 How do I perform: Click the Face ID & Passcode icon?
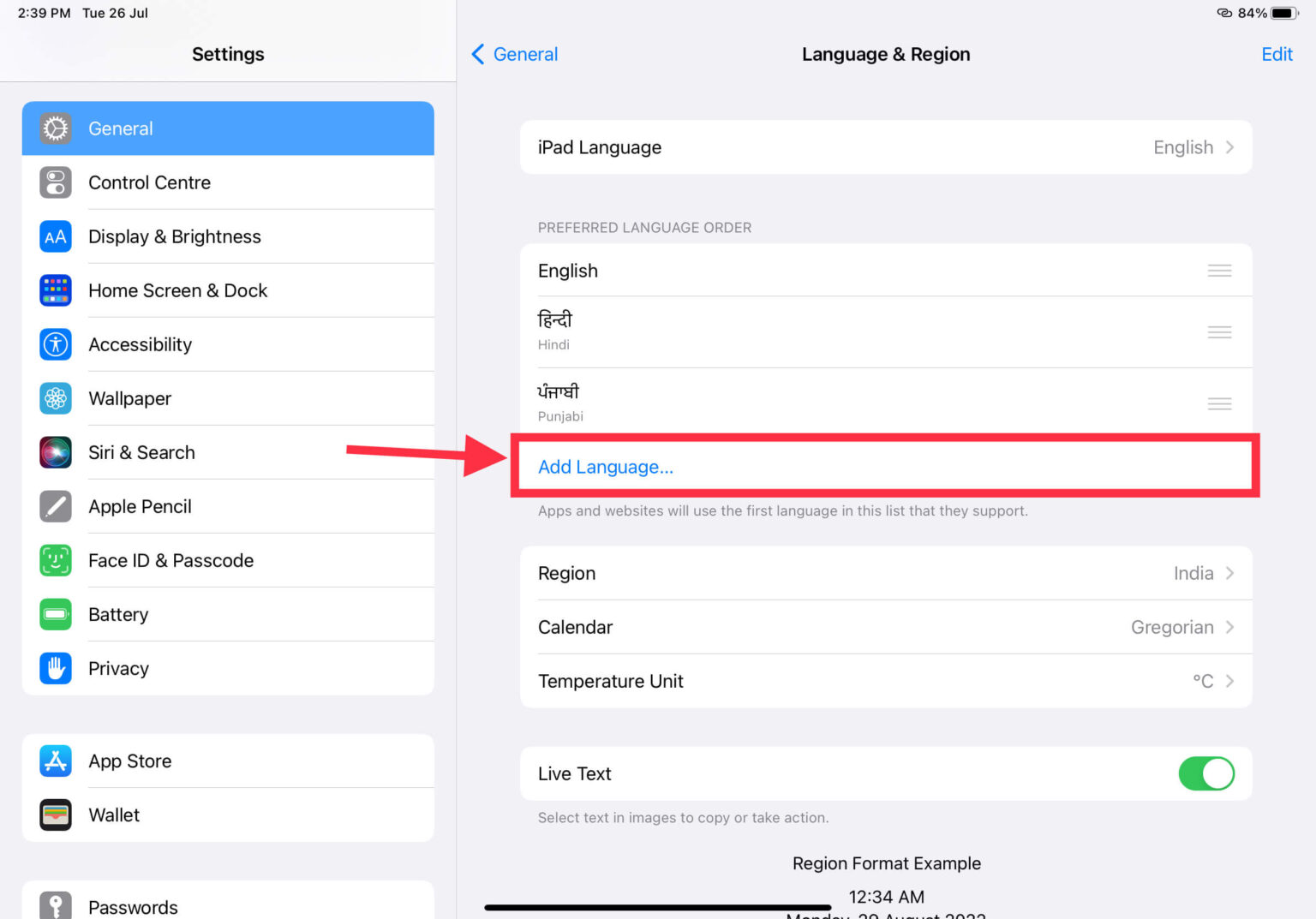55,560
